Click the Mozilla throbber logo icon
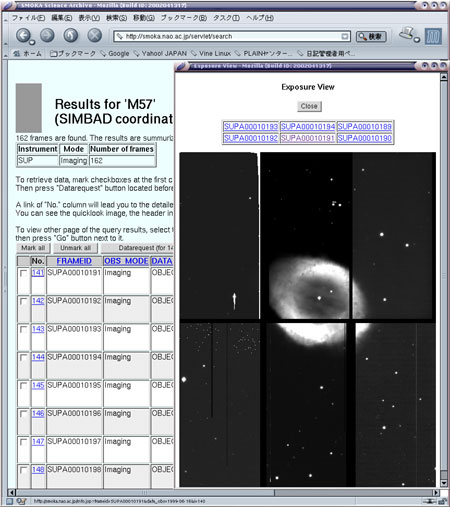 pos(433,36)
